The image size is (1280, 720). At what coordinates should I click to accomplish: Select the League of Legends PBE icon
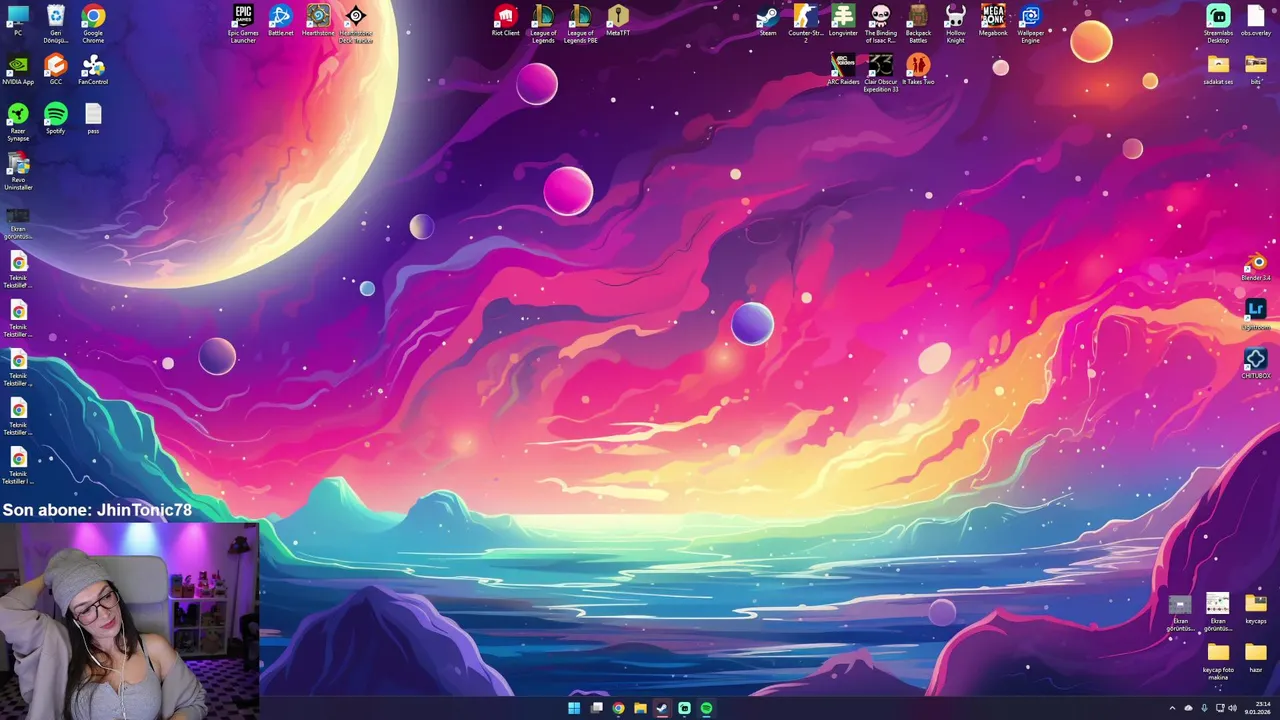click(x=581, y=23)
